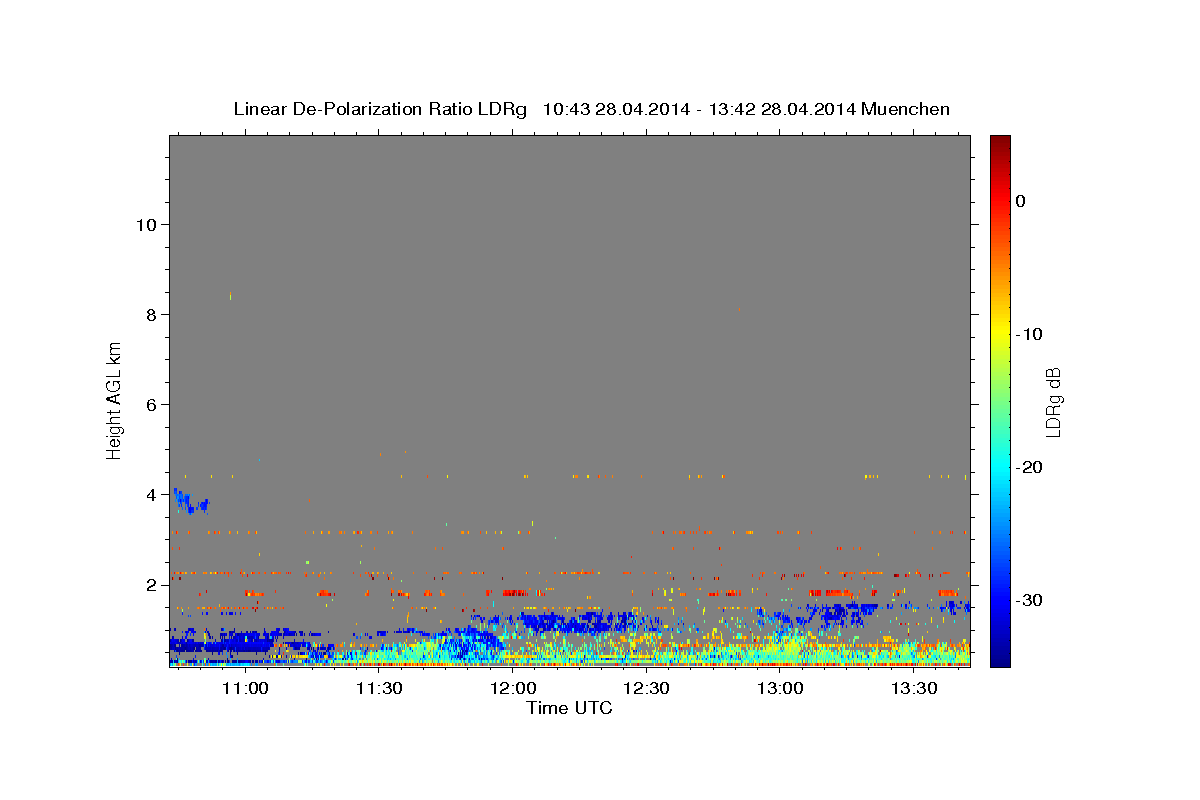This screenshot has width=1200, height=800.
Task: Click the colorbar value -30
Action: click(1029, 600)
